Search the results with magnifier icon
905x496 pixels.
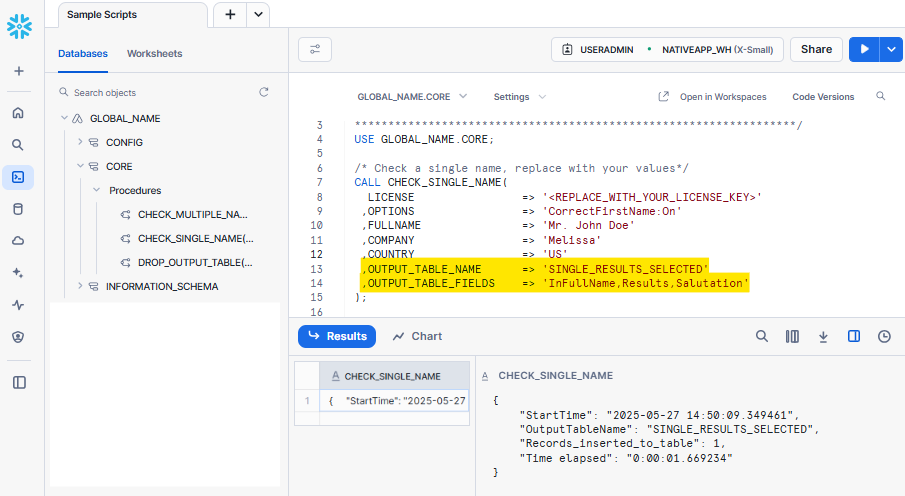tap(762, 336)
